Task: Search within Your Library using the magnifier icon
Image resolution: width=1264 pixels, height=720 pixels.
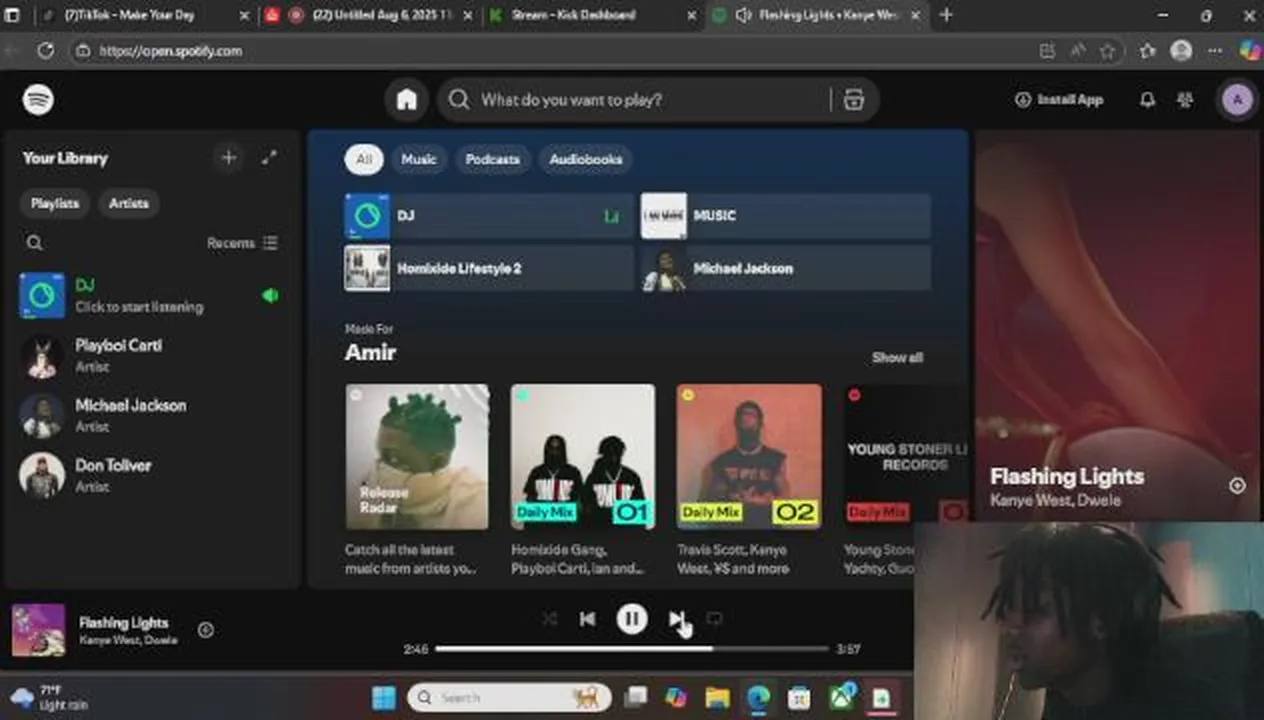Action: [x=35, y=243]
